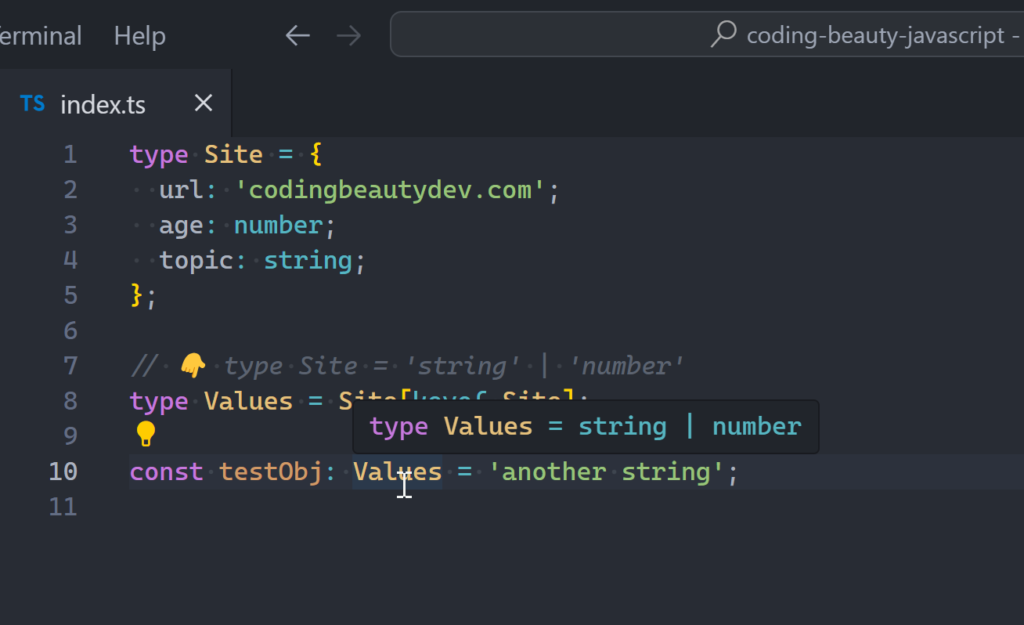Click the 'codingbeautydev.com' string literal
The width and height of the screenshot is (1024, 625).
click(x=390, y=190)
